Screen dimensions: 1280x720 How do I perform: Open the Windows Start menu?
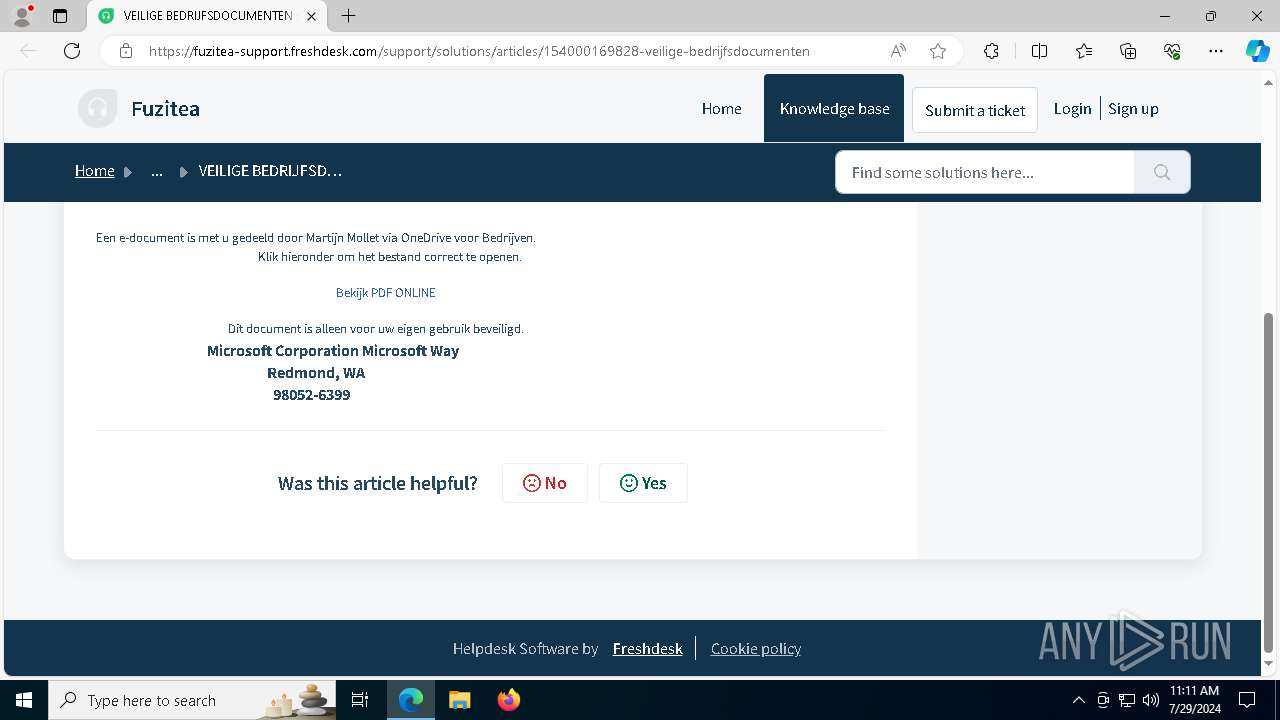tap(24, 700)
